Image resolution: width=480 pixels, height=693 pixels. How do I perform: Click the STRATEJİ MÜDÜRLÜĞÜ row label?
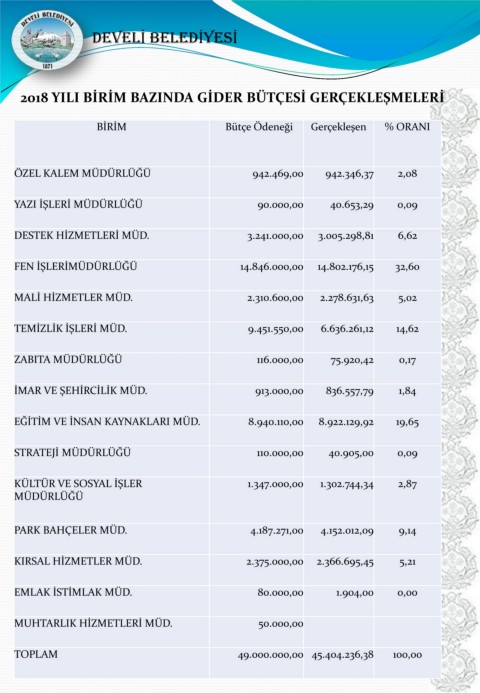(72, 453)
